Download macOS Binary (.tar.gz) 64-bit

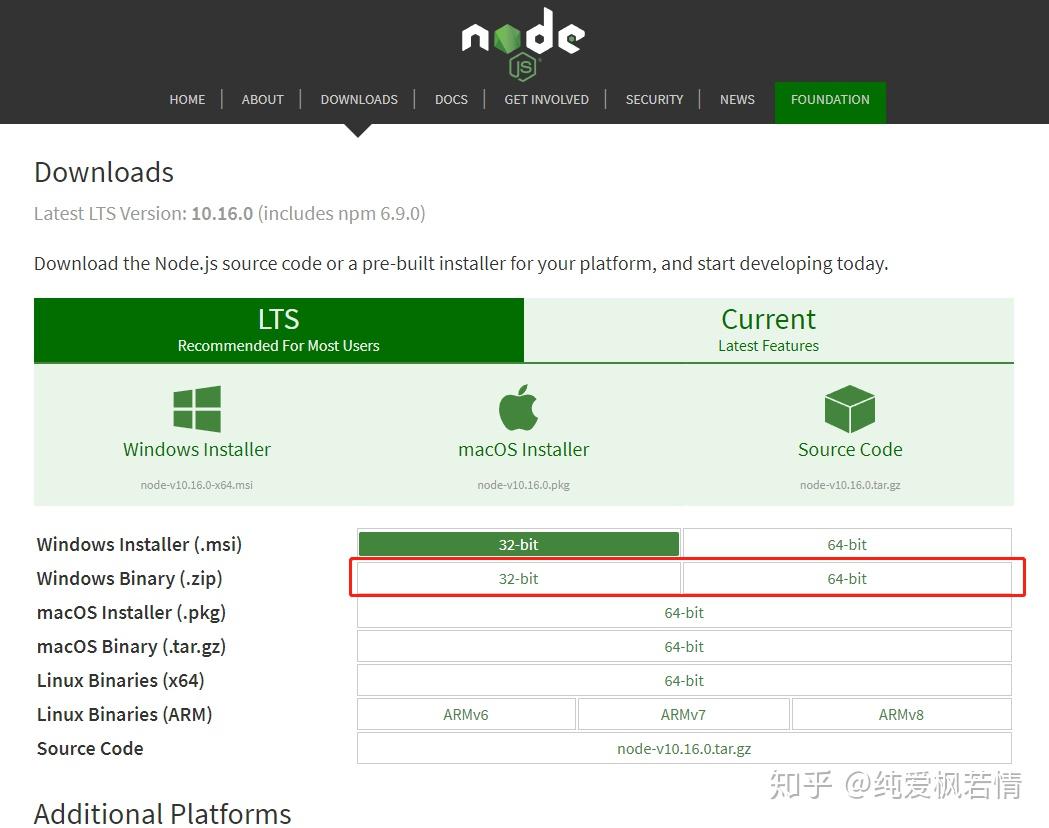(684, 647)
